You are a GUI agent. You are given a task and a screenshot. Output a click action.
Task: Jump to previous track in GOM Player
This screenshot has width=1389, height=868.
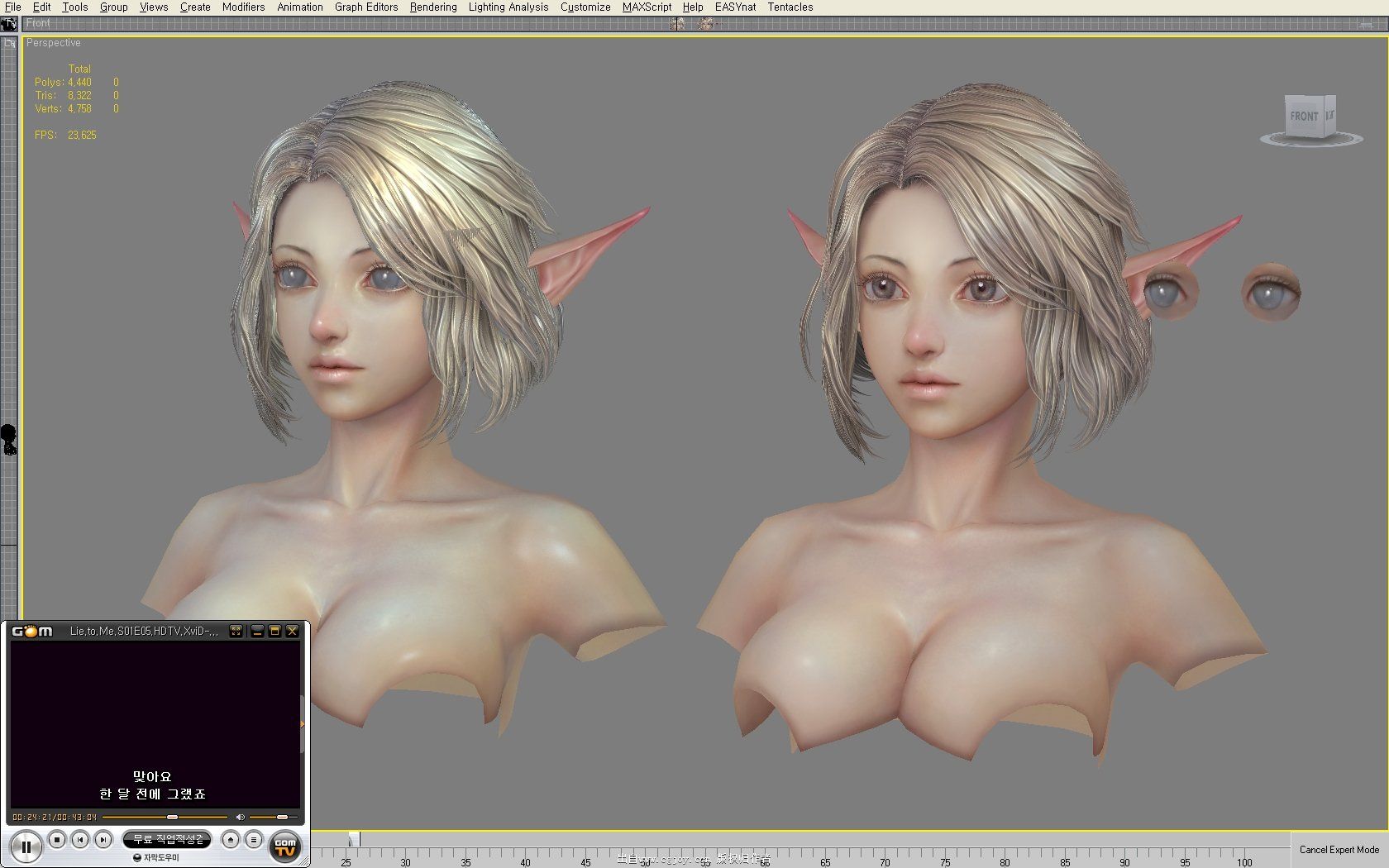pyautogui.click(x=80, y=840)
